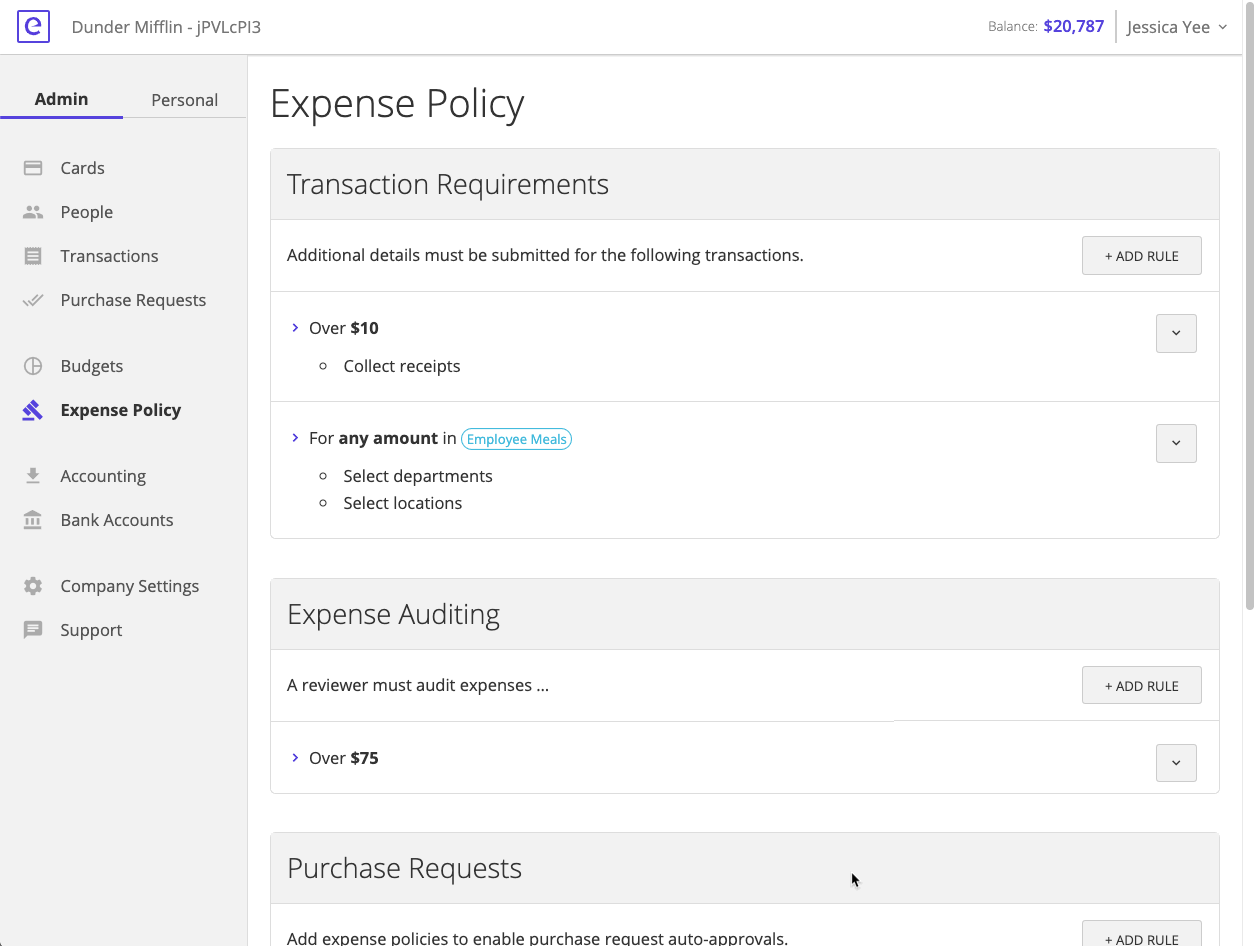Go to Transactions in the sidebar
This screenshot has width=1255, height=946.
[x=109, y=256]
